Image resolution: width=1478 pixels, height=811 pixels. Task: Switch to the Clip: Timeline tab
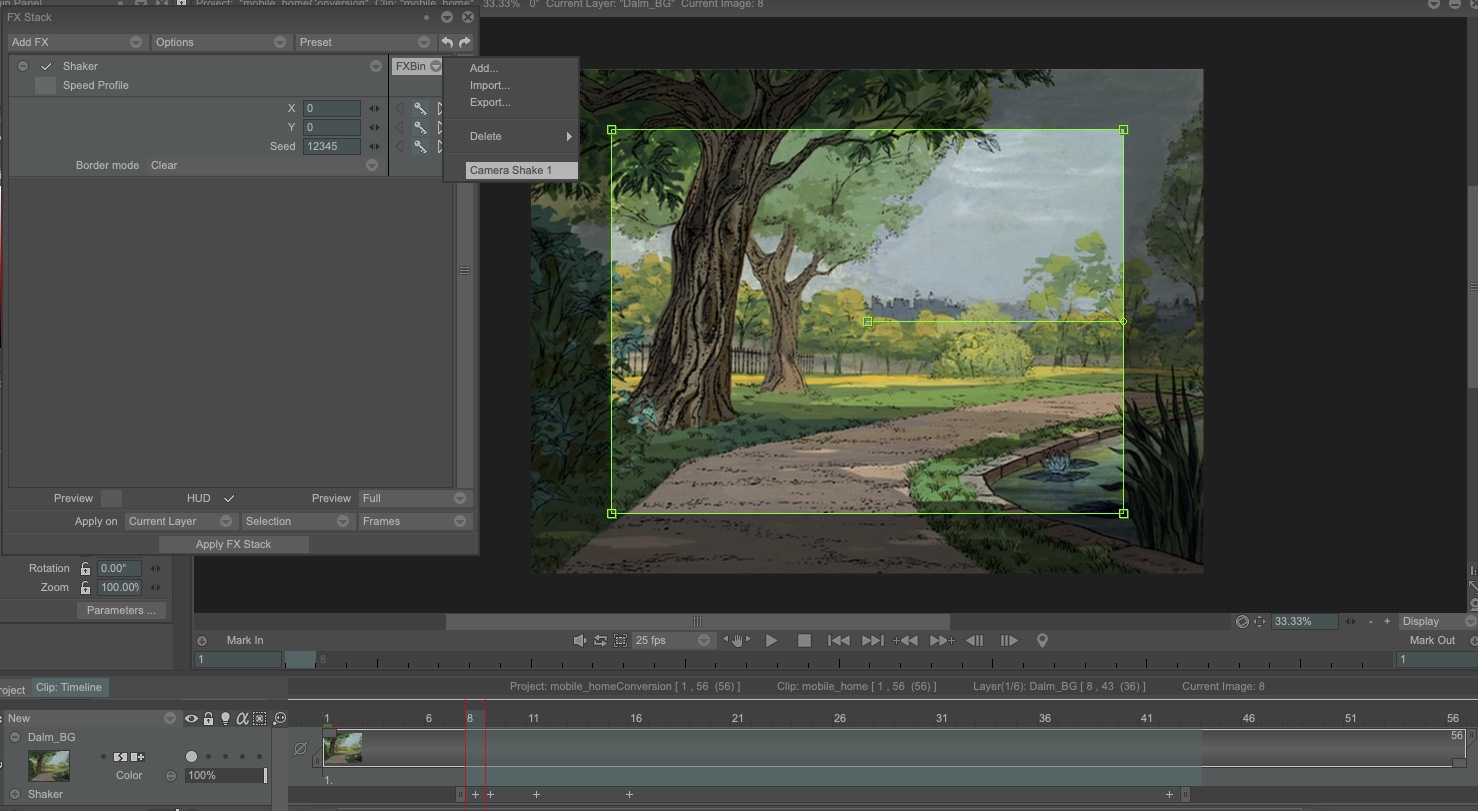pos(69,687)
